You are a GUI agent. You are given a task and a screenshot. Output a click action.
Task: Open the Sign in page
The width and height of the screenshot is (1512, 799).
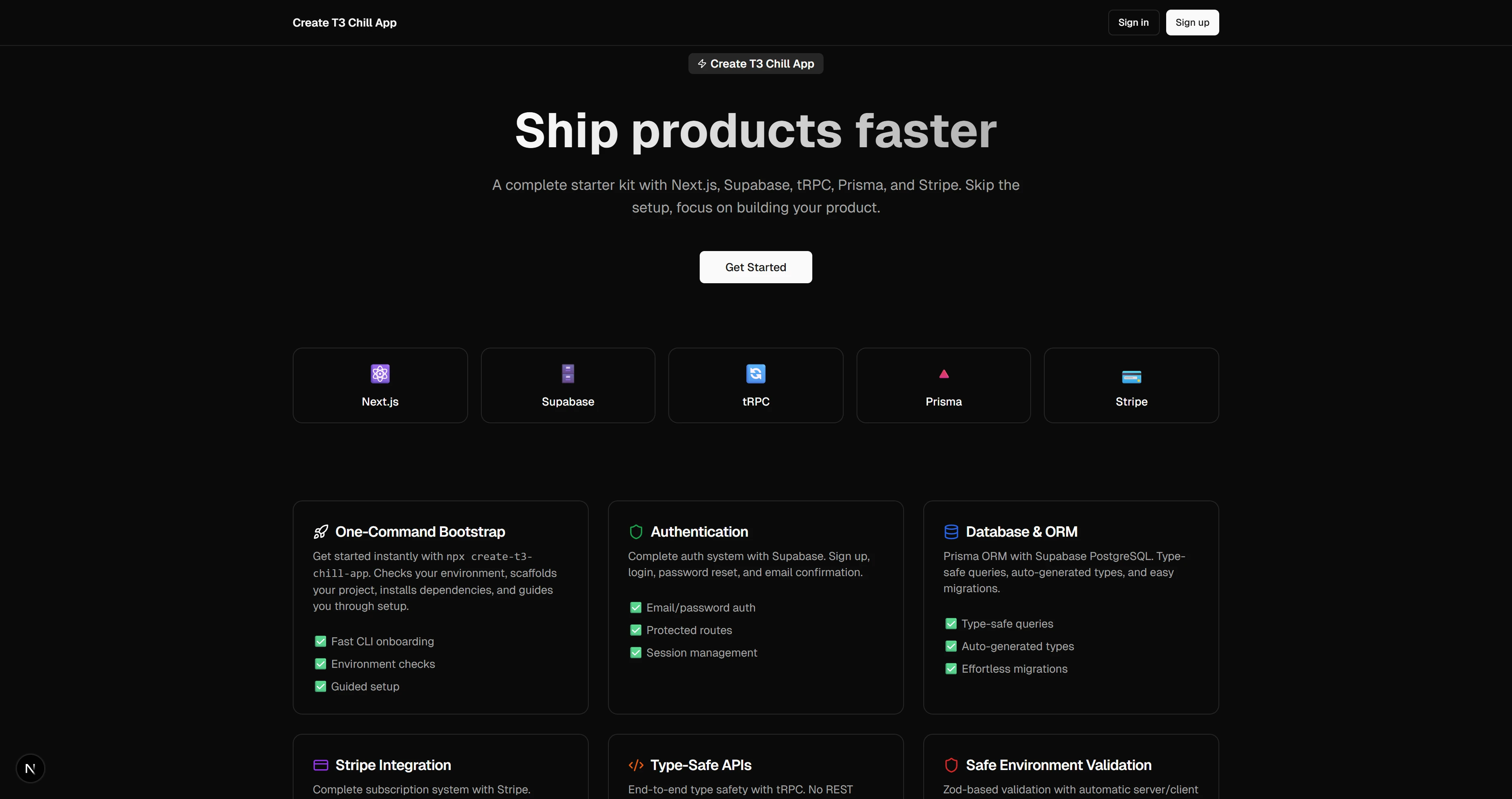pos(1133,22)
